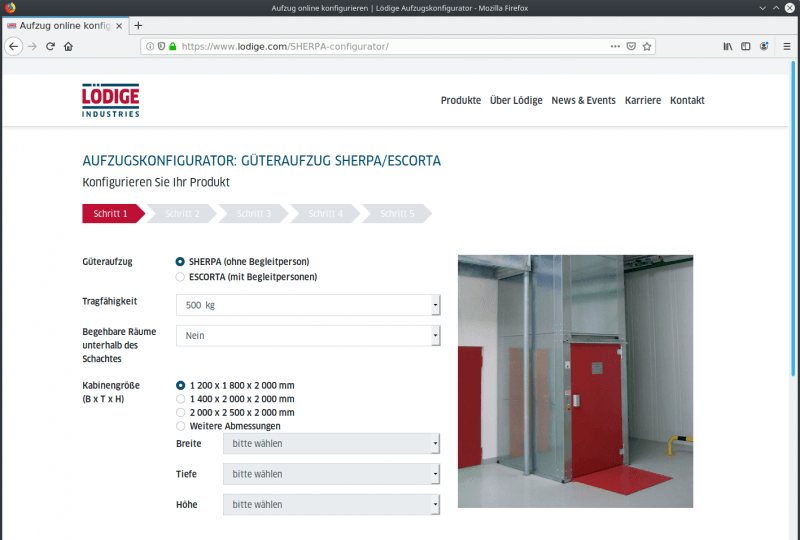Choose cabin size 2 000 x 2 500 x 2 000 mm
Screen dimensions: 800x540
[x=181, y=412]
